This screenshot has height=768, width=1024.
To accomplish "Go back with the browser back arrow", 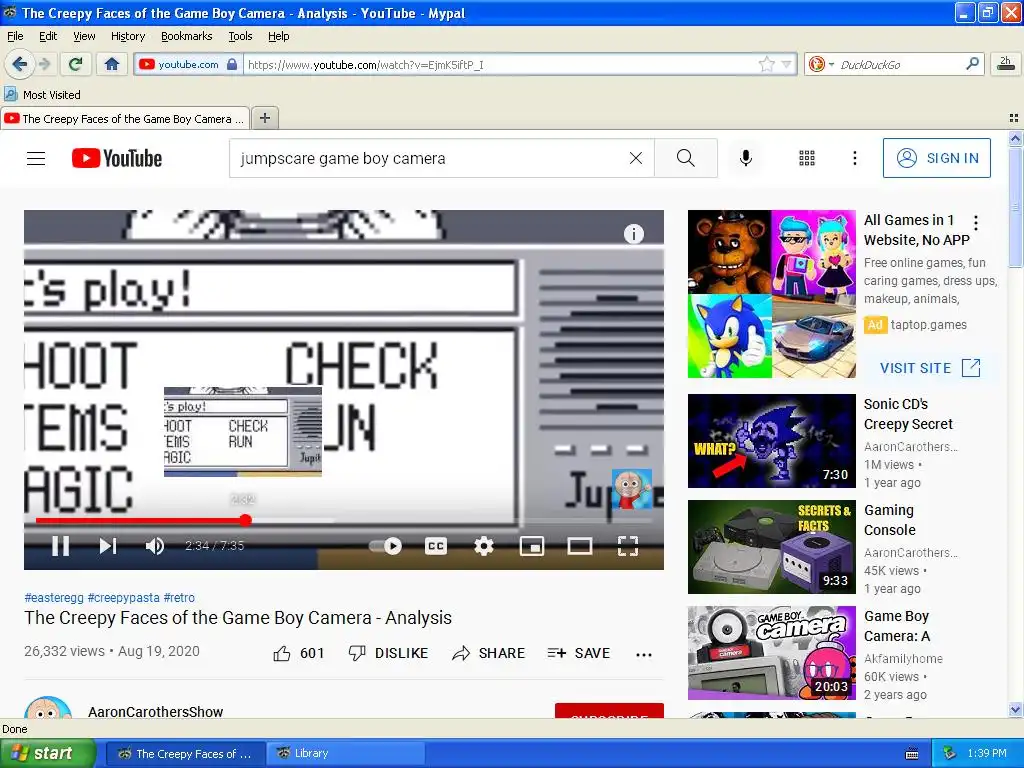I will (20, 64).
